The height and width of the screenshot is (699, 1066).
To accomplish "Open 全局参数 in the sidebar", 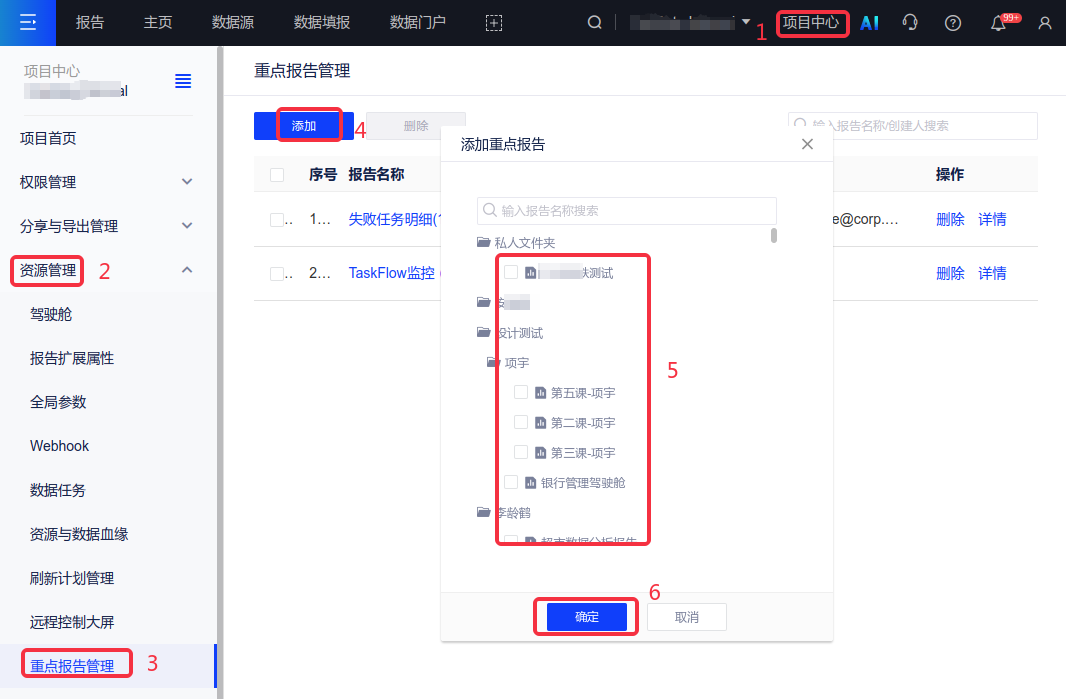I will tap(58, 402).
